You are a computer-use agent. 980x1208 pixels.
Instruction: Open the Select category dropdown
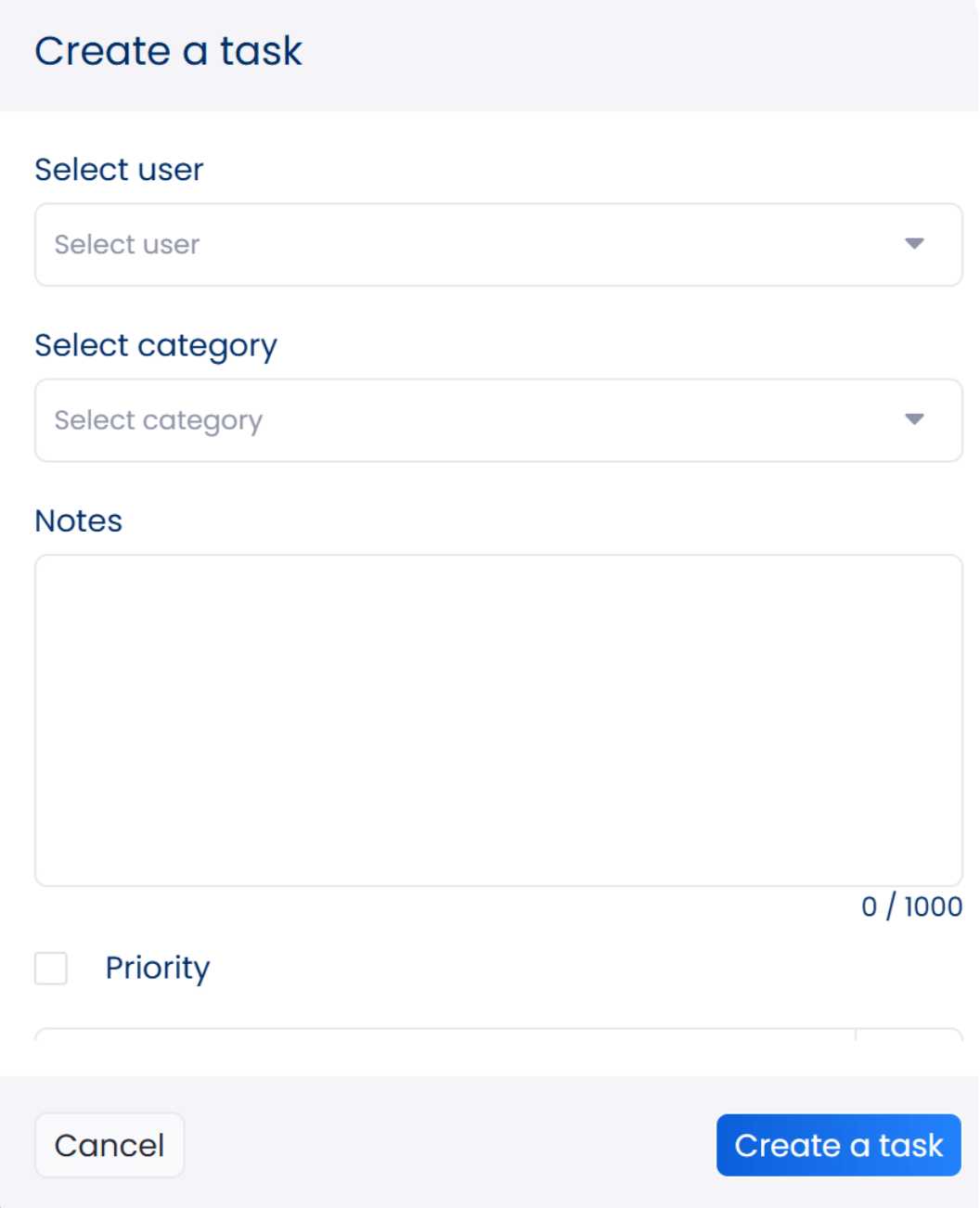point(497,420)
